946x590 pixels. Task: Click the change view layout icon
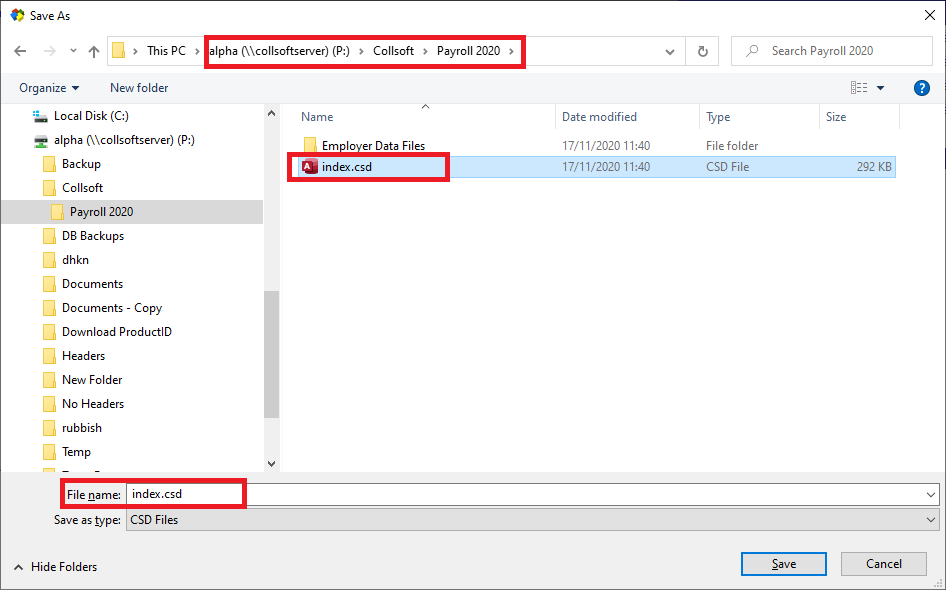pos(856,88)
